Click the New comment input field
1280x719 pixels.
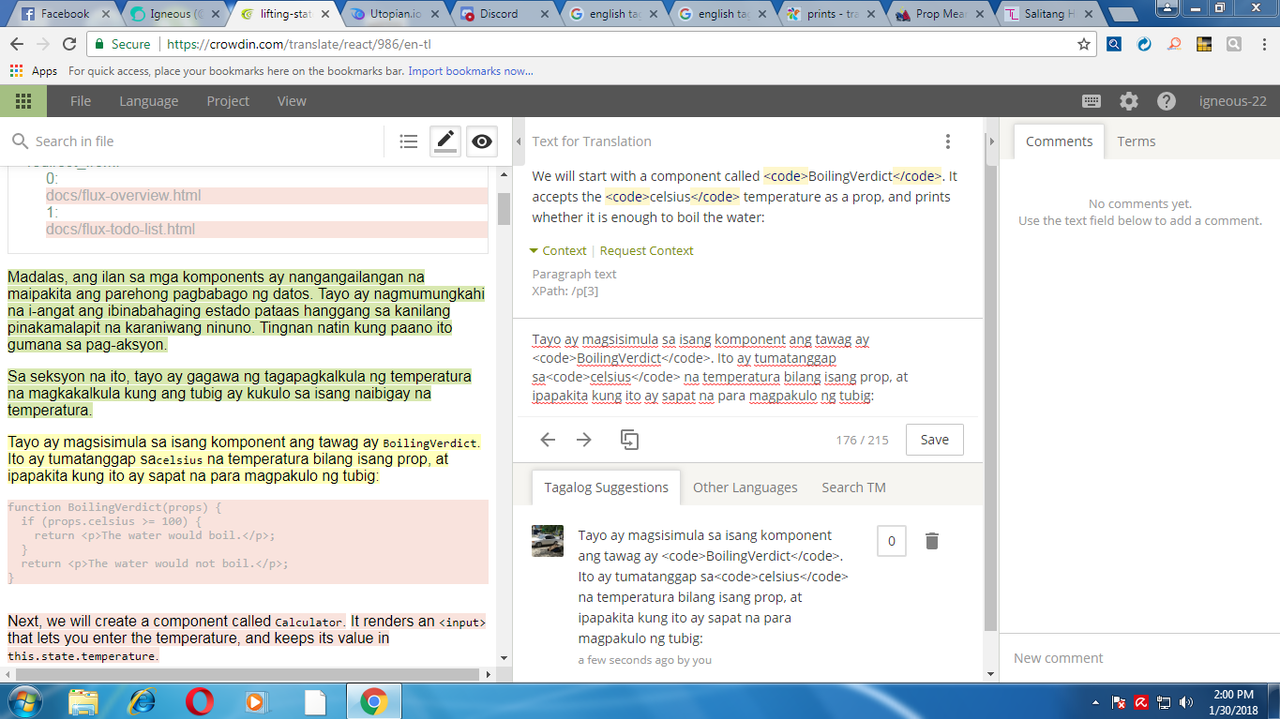click(x=1140, y=658)
